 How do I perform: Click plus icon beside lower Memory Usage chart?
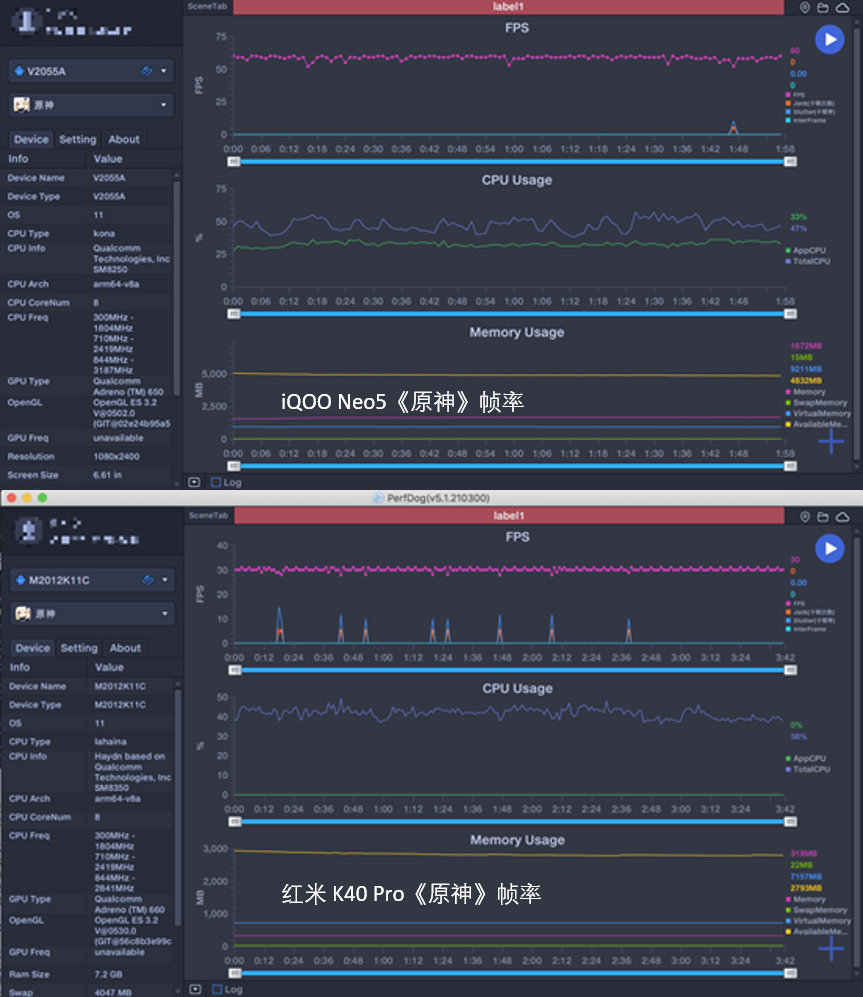(831, 949)
